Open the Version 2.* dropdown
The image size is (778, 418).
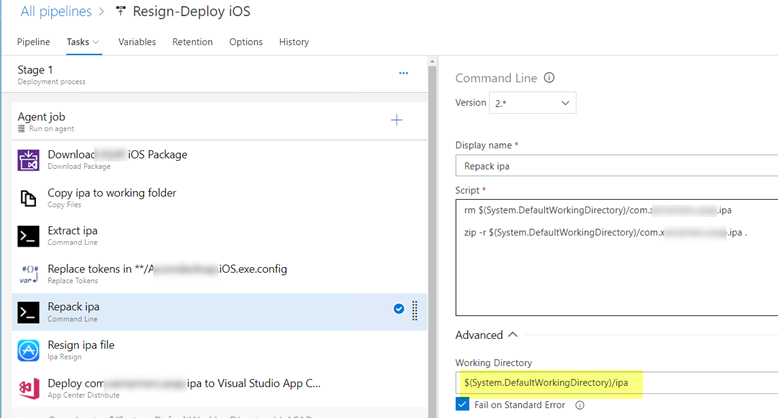tap(532, 103)
